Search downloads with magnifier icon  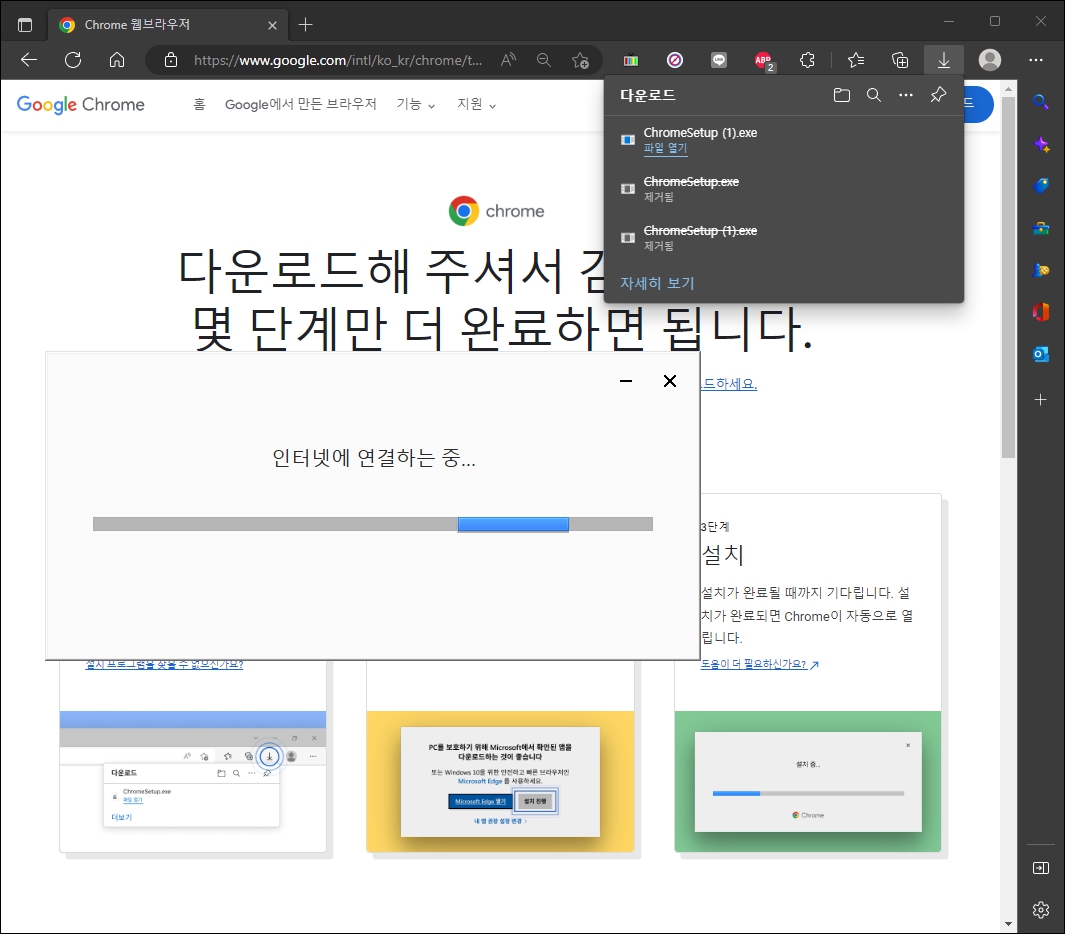[x=874, y=95]
